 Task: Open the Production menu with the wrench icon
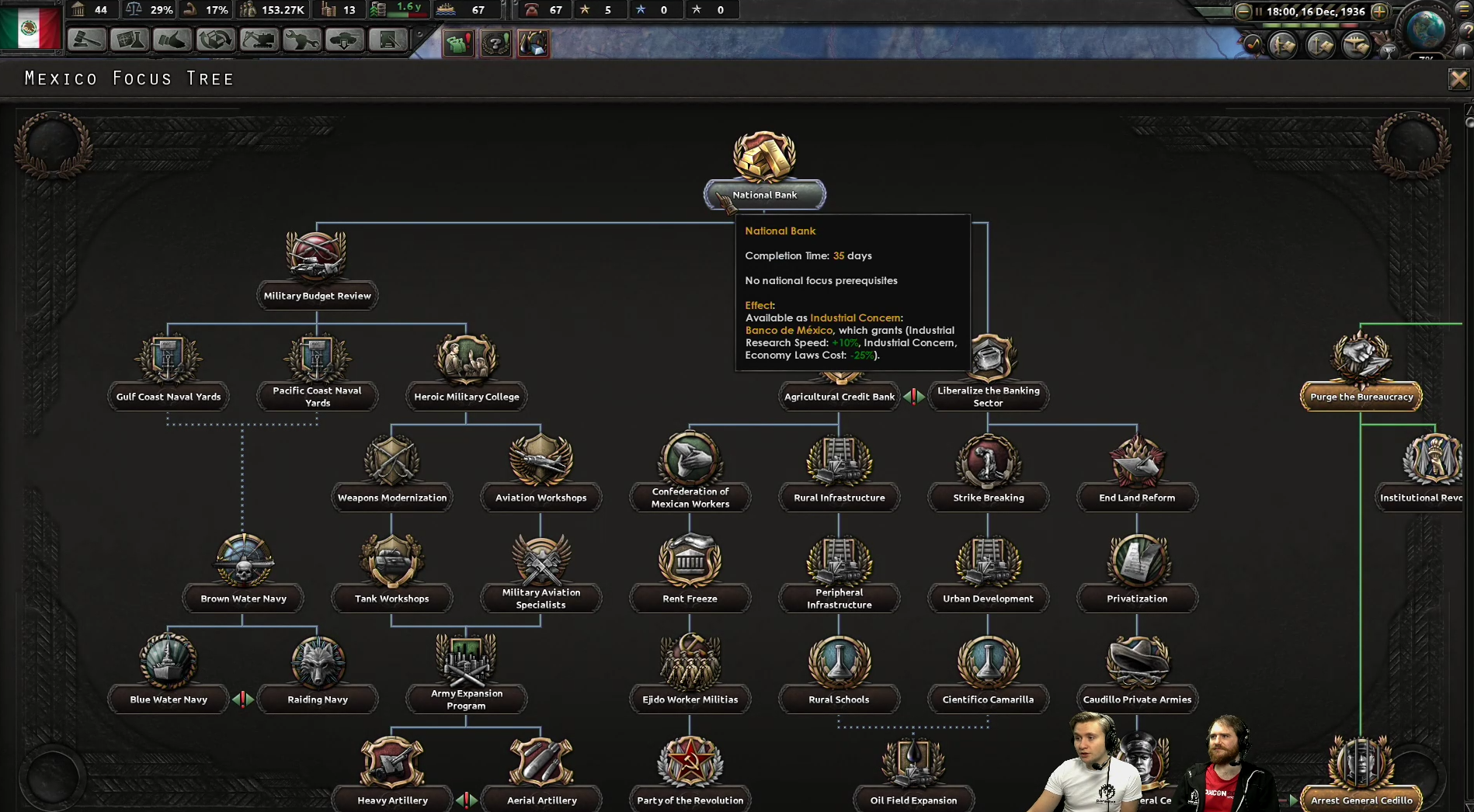[301, 40]
